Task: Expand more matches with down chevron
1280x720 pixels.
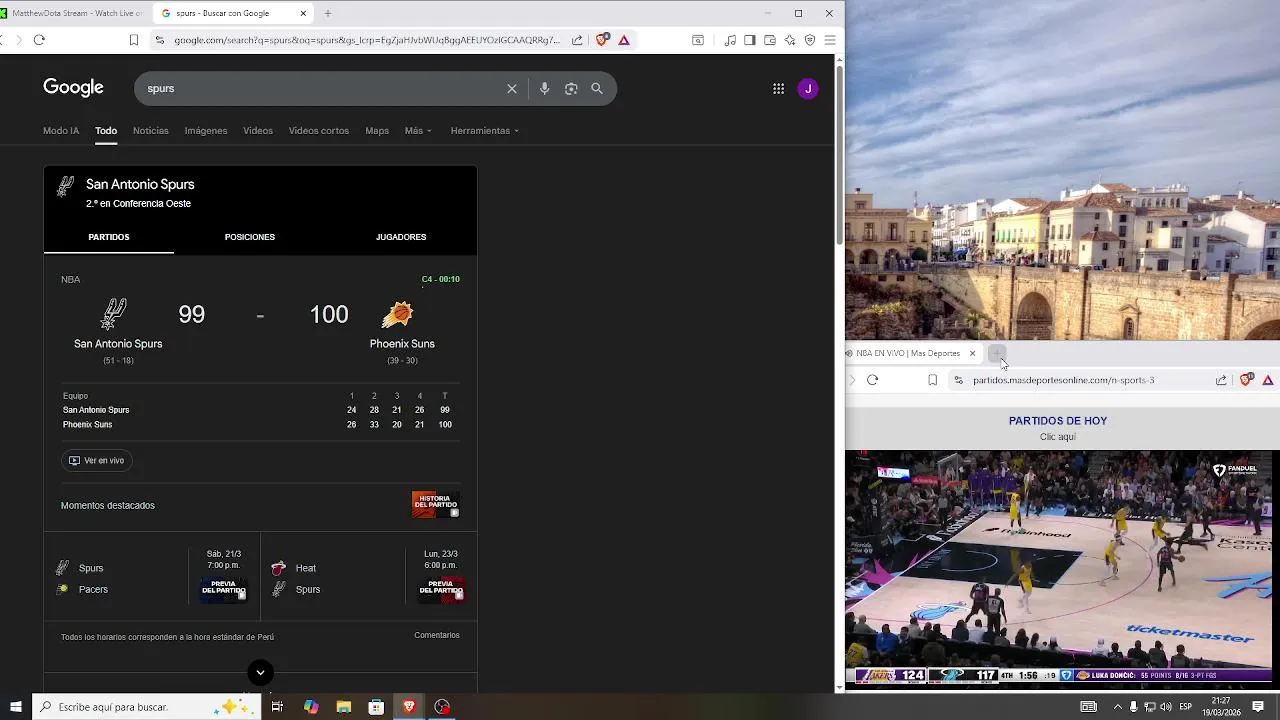Action: (x=260, y=672)
